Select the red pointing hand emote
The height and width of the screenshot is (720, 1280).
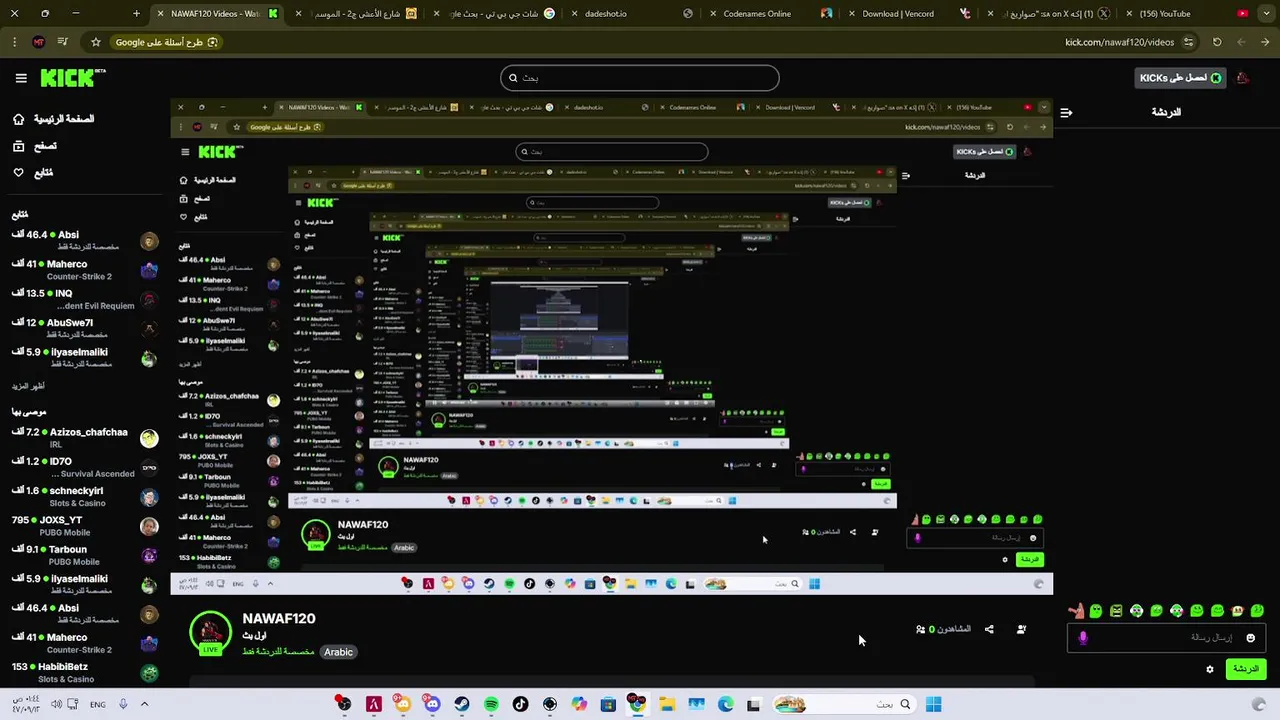(1076, 610)
